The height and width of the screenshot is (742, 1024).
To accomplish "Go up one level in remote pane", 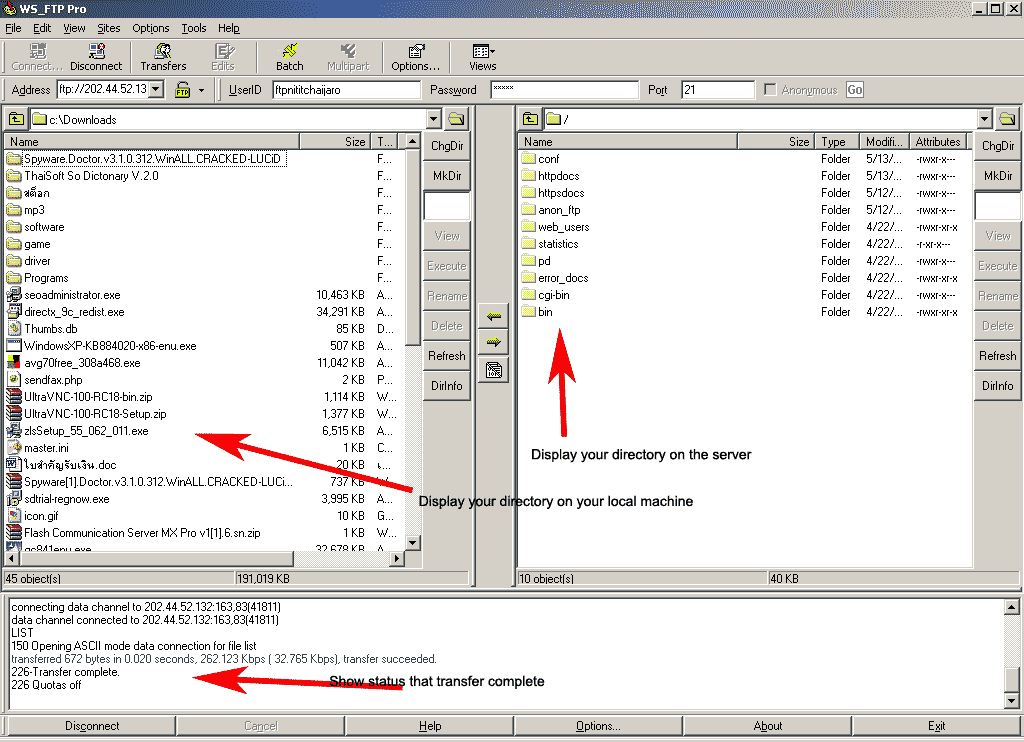I will 530,119.
